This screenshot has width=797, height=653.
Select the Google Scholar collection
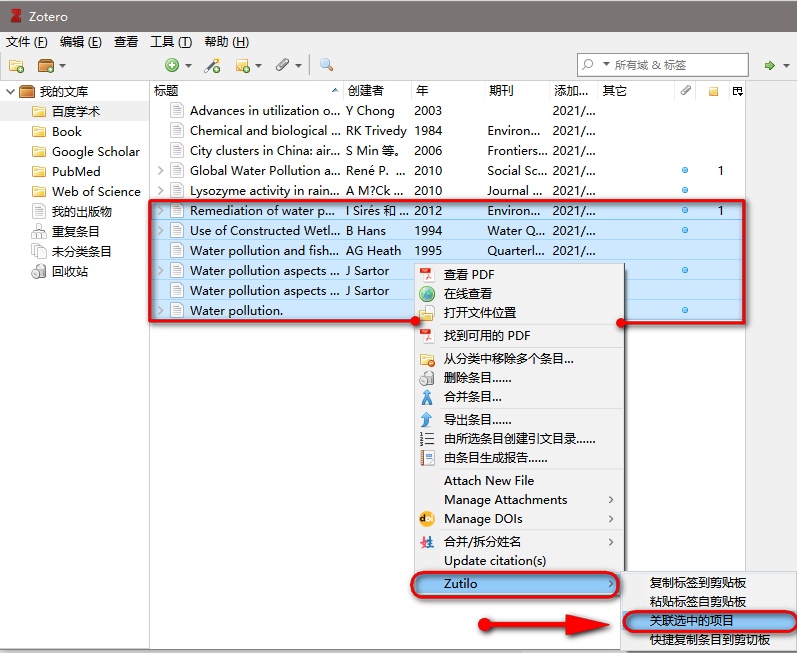point(74,151)
